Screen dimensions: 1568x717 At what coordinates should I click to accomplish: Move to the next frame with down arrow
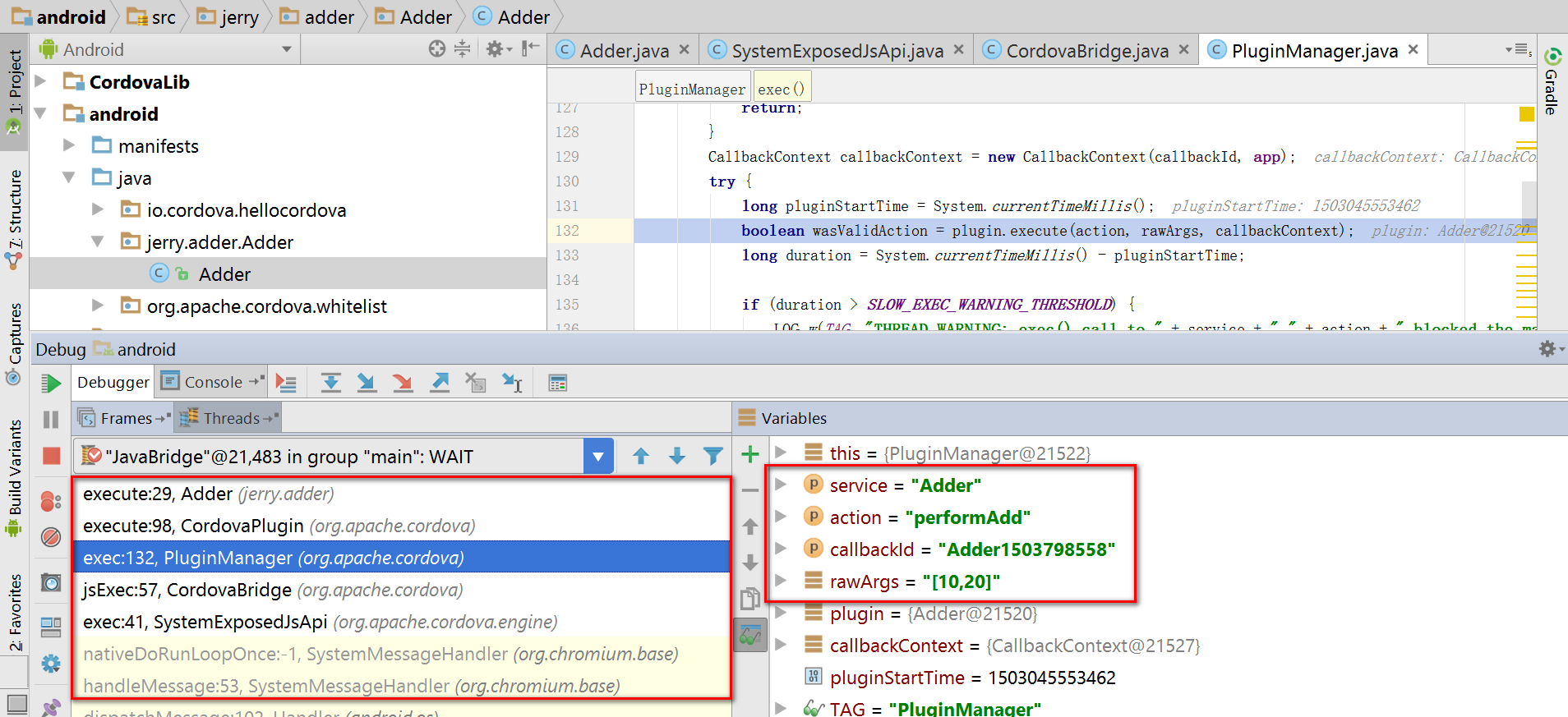tap(677, 456)
